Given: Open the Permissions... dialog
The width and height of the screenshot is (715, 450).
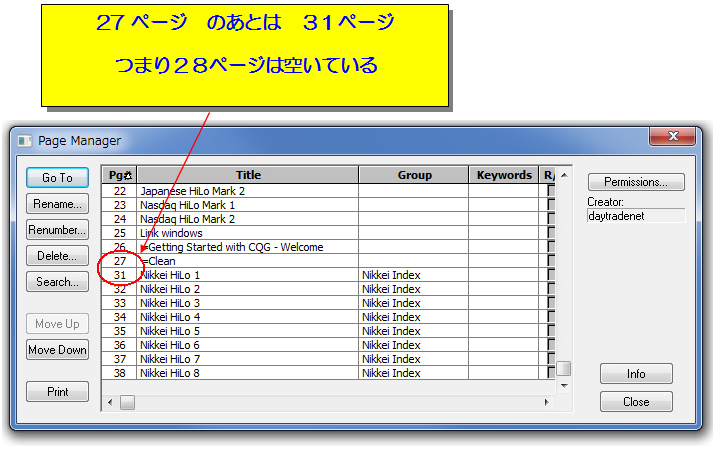Looking at the screenshot, I should (x=636, y=182).
